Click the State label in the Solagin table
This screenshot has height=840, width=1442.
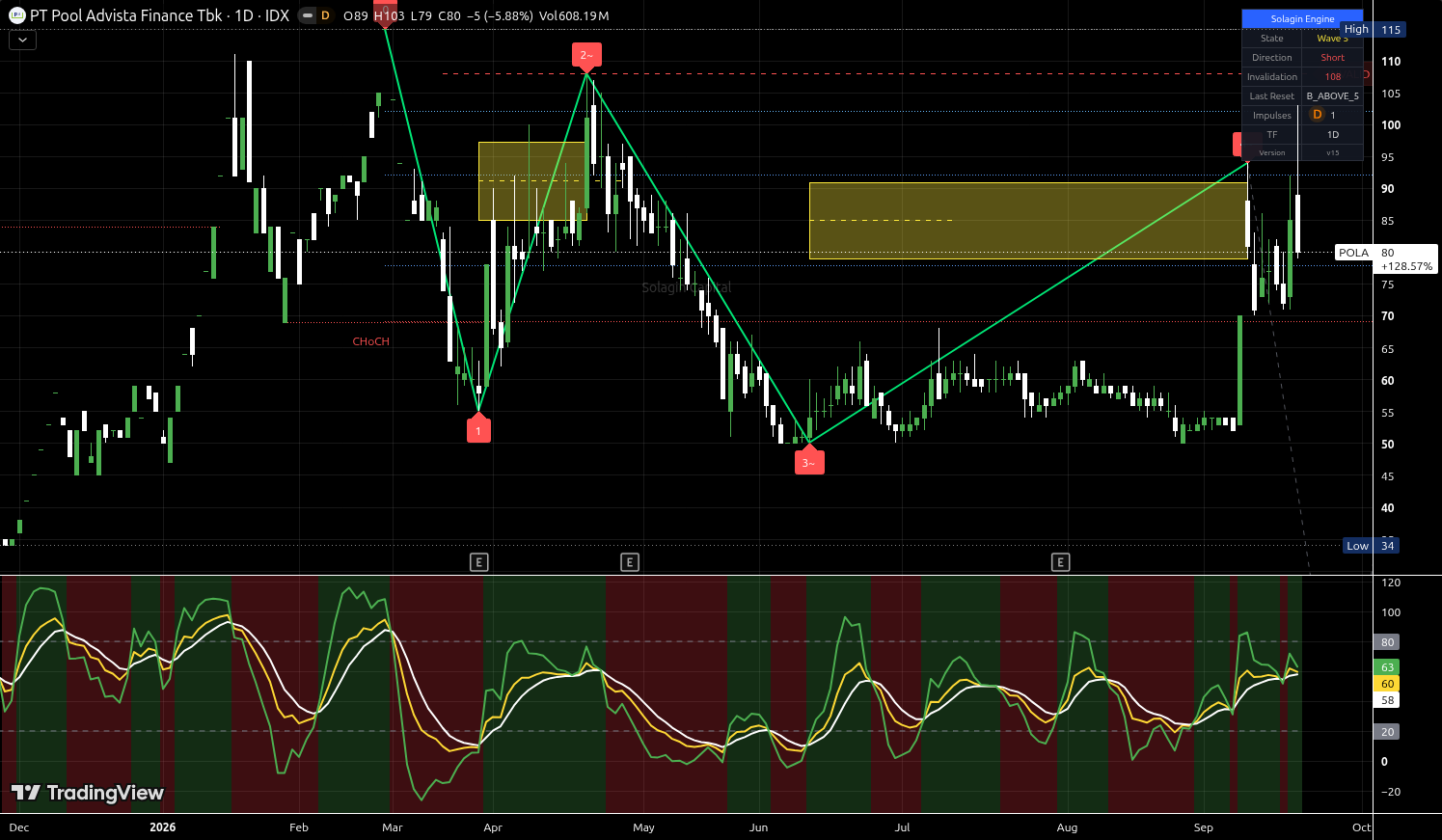click(x=1272, y=39)
